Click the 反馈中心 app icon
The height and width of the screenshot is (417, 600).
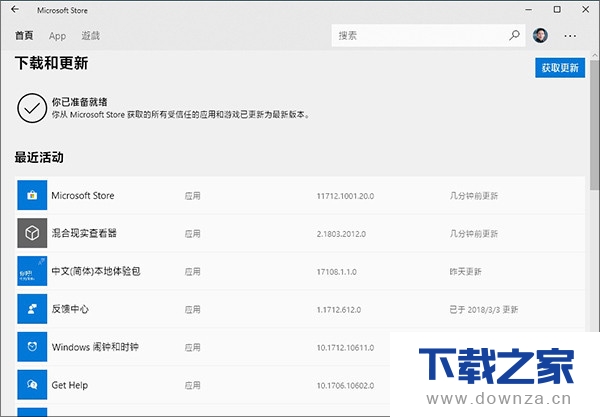(x=33, y=309)
